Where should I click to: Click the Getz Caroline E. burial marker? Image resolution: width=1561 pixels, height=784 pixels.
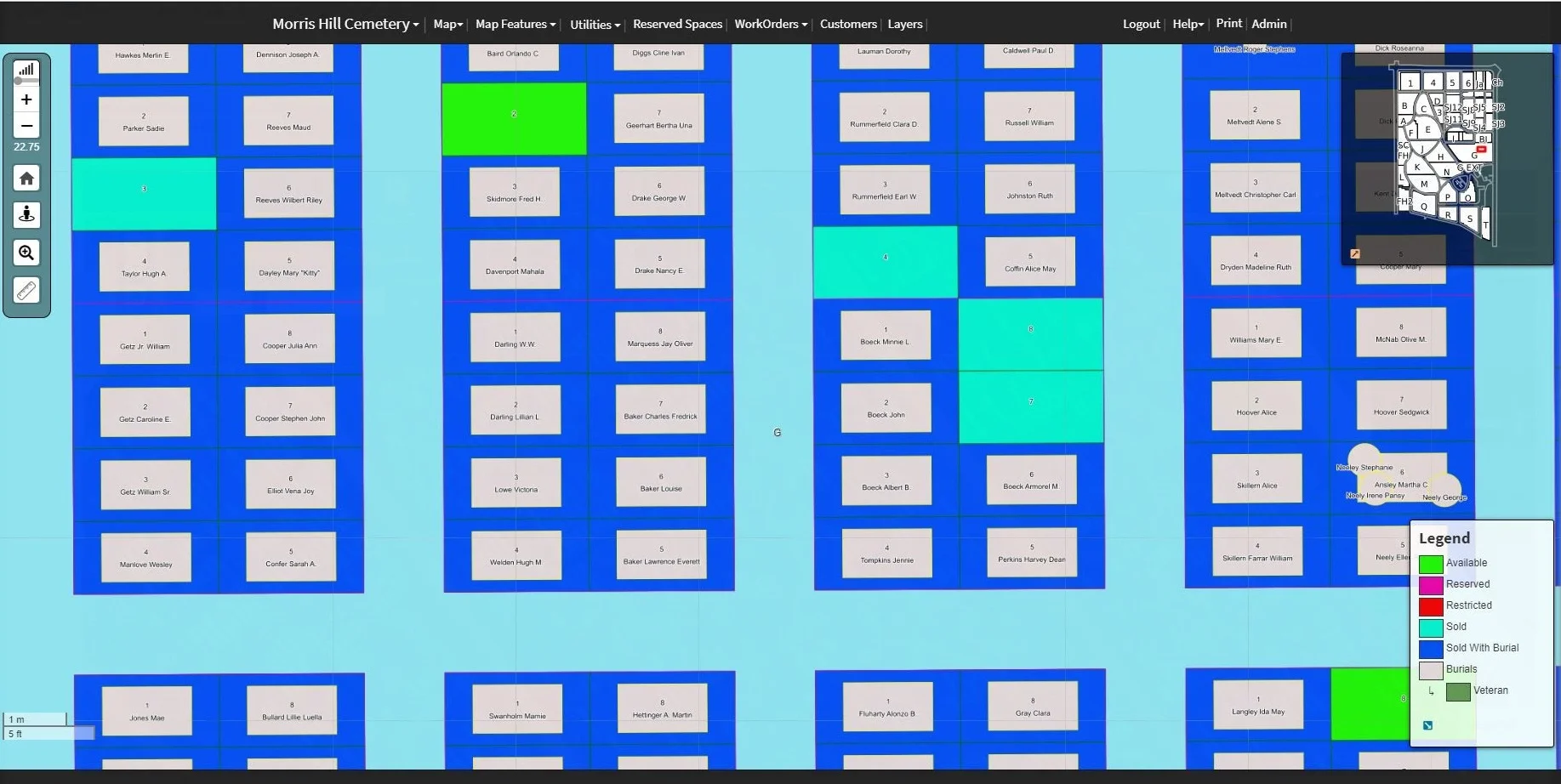[145, 412]
